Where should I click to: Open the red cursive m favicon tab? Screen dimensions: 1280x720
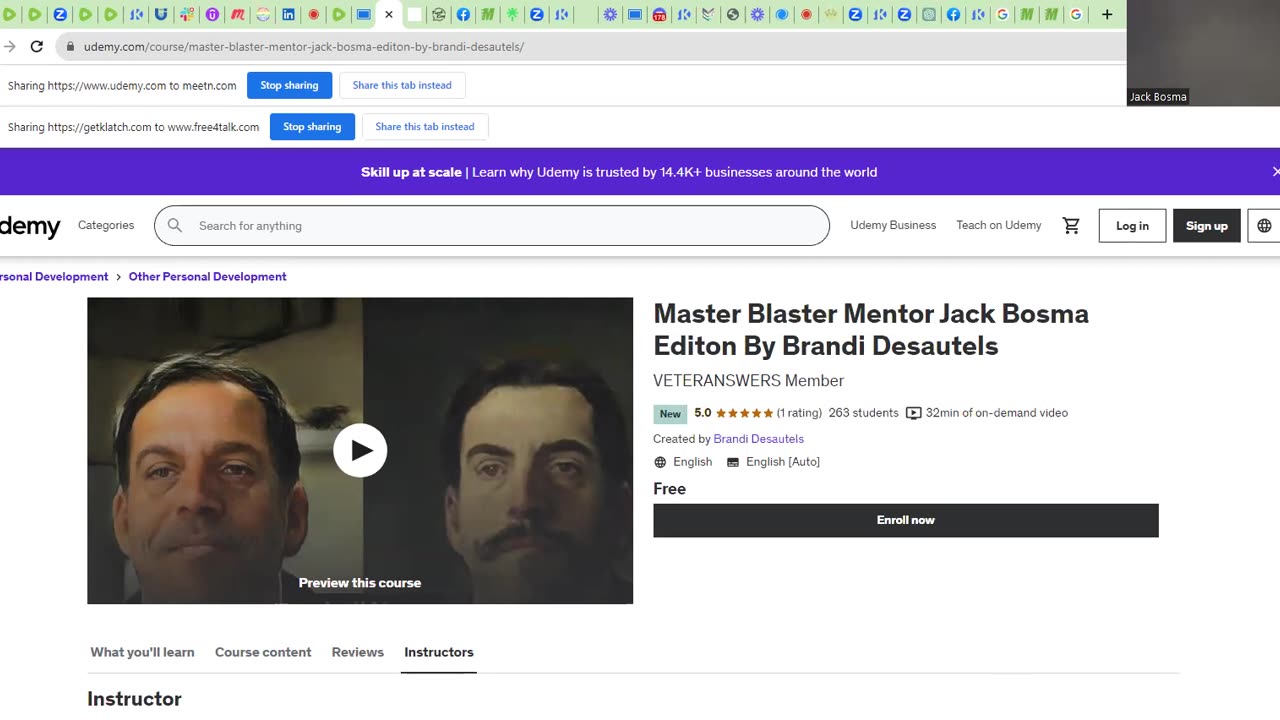pos(238,15)
